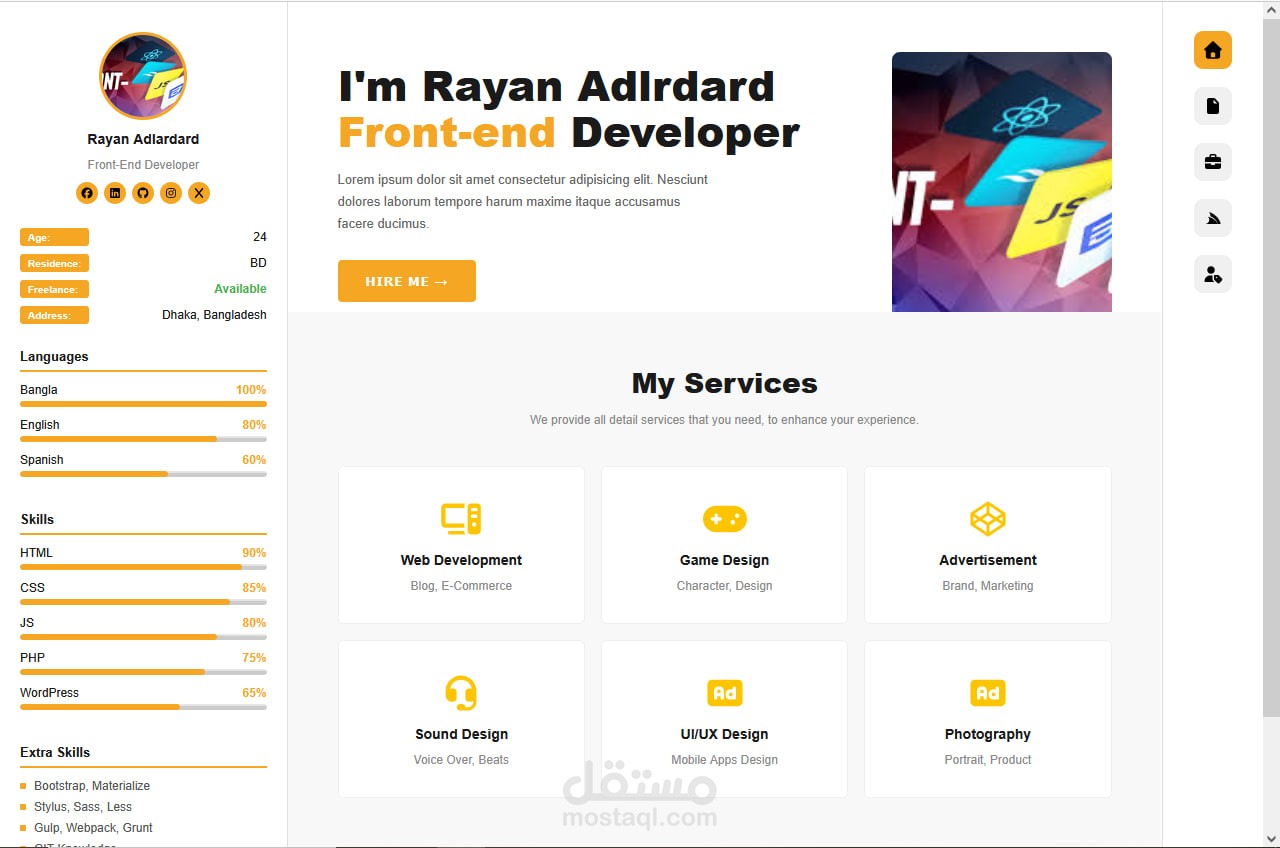Visit the GitHub profile icon
The height and width of the screenshot is (848, 1280).
click(143, 193)
